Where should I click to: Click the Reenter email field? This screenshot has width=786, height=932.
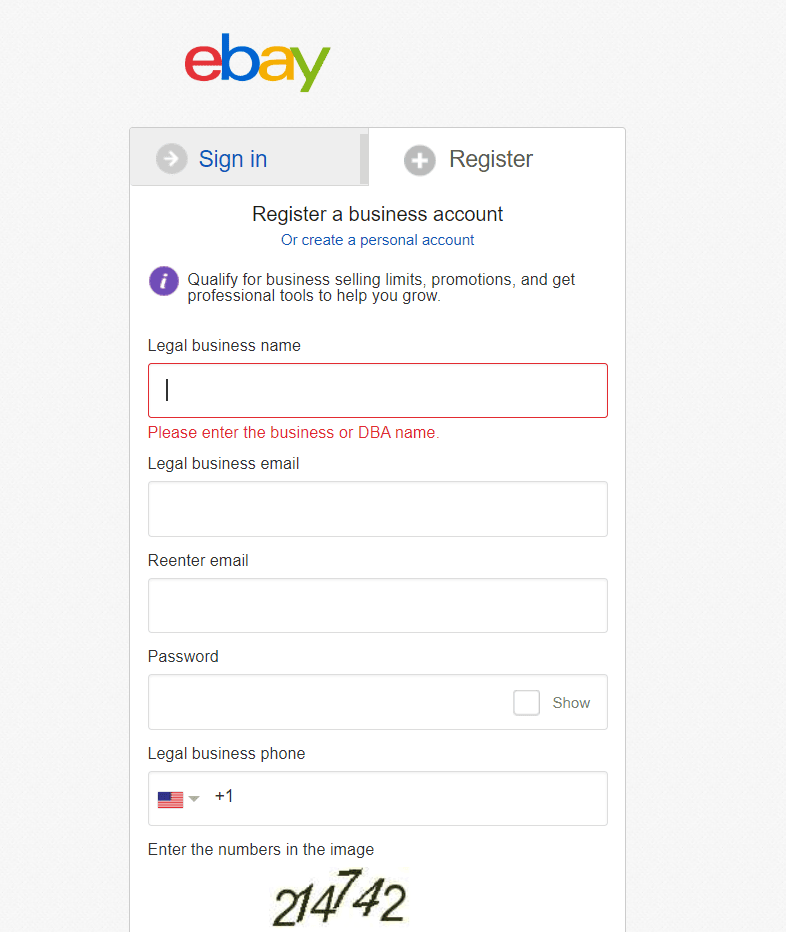[x=378, y=606]
